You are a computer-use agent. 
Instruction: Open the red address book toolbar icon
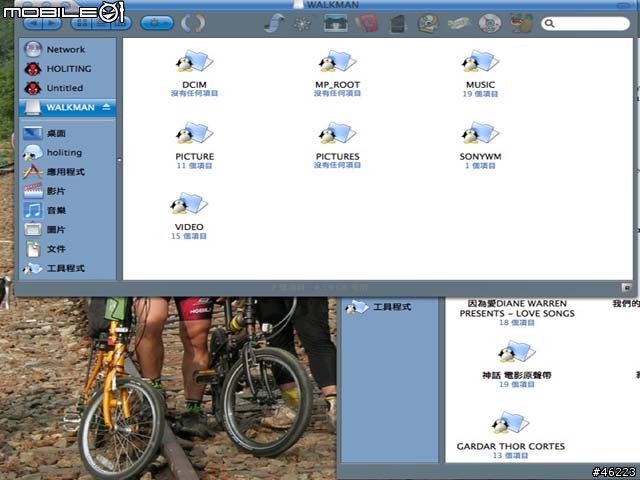click(367, 23)
